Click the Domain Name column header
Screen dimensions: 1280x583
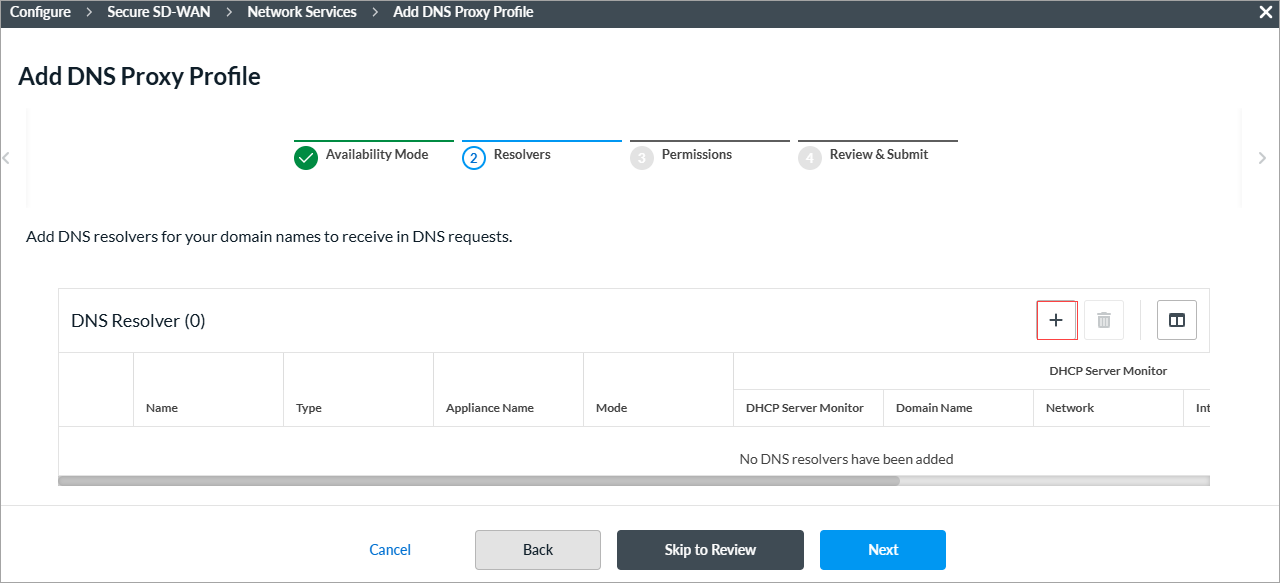click(934, 408)
